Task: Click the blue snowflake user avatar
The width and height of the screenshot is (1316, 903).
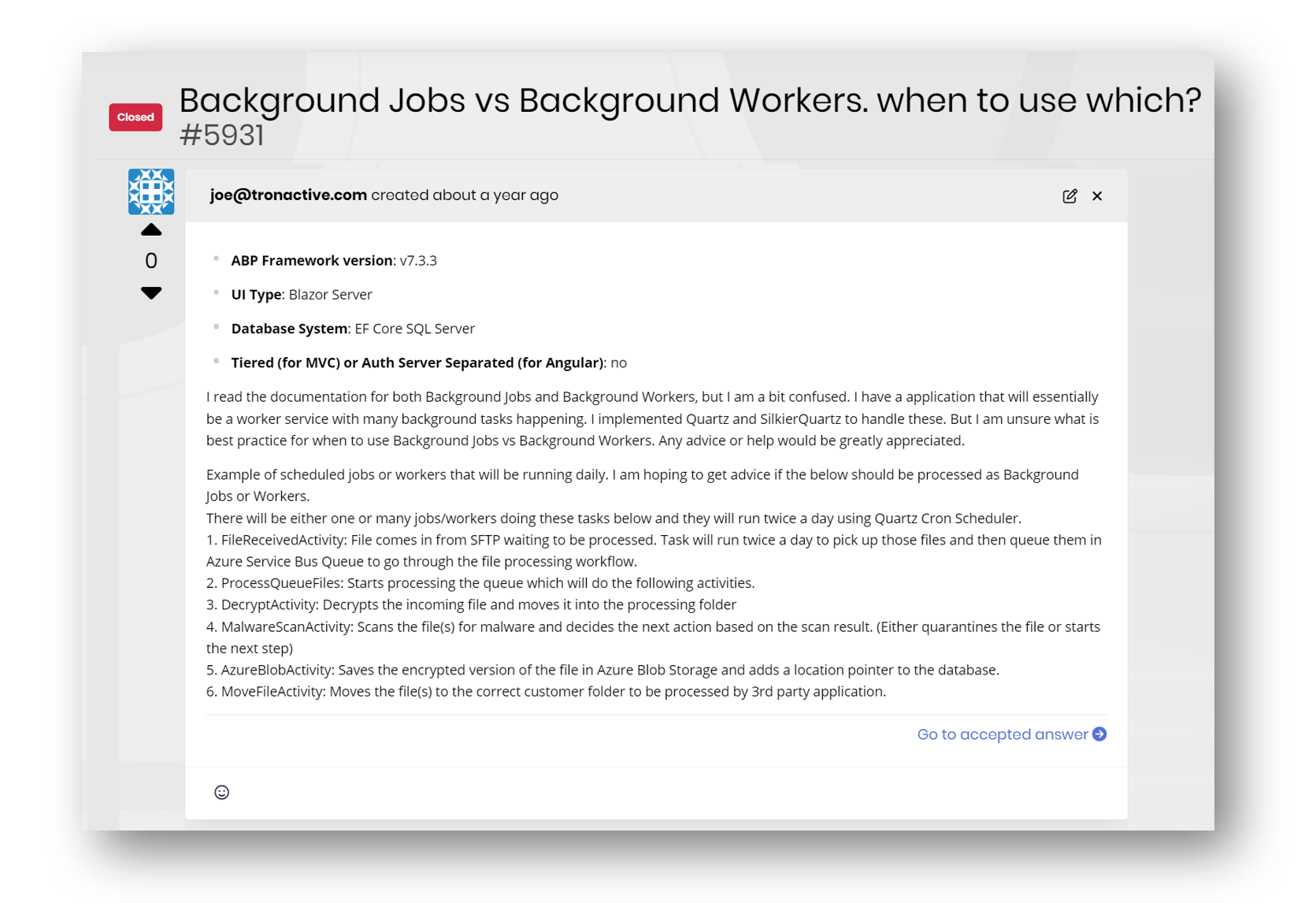Action: pos(151,191)
